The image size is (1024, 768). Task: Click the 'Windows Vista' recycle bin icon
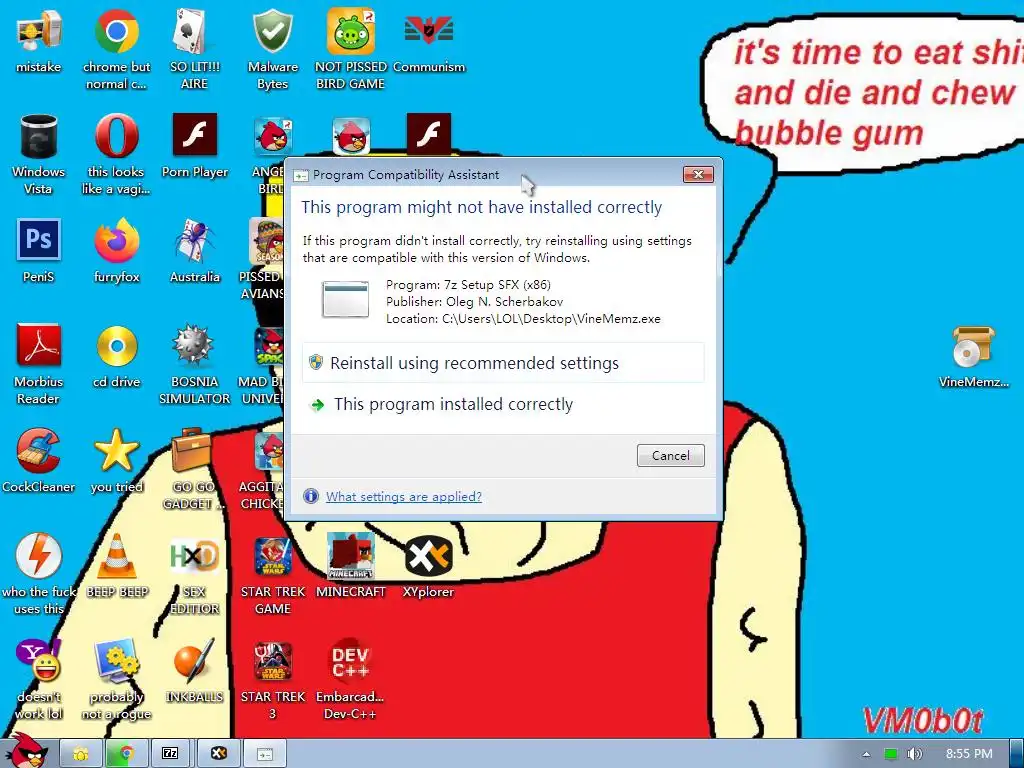point(39,154)
